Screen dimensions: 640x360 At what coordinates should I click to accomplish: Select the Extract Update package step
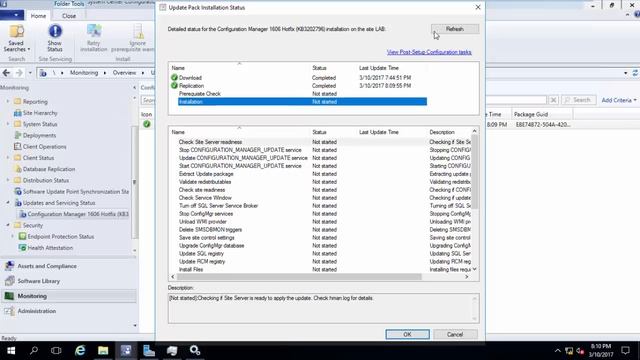tap(206, 174)
